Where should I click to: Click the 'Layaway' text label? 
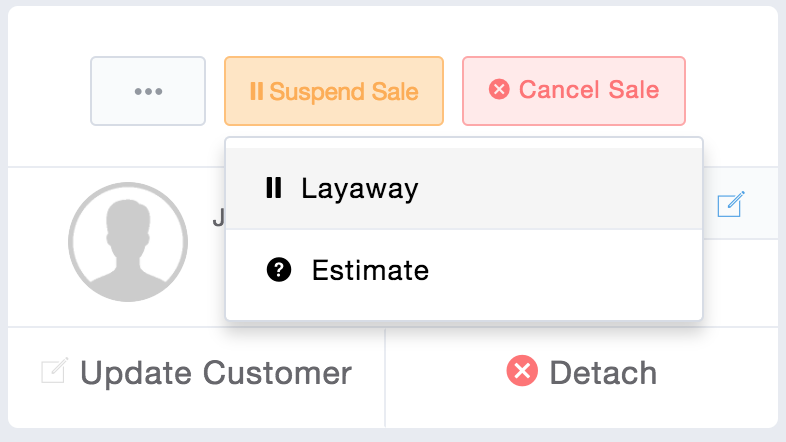click(x=359, y=188)
